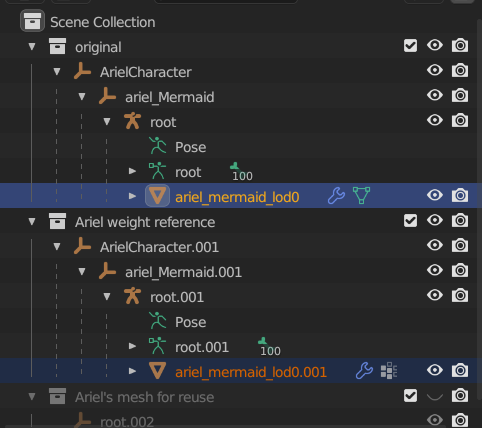Select the root.001 armature data entry
This screenshot has width=482, height=428.
pos(202,347)
